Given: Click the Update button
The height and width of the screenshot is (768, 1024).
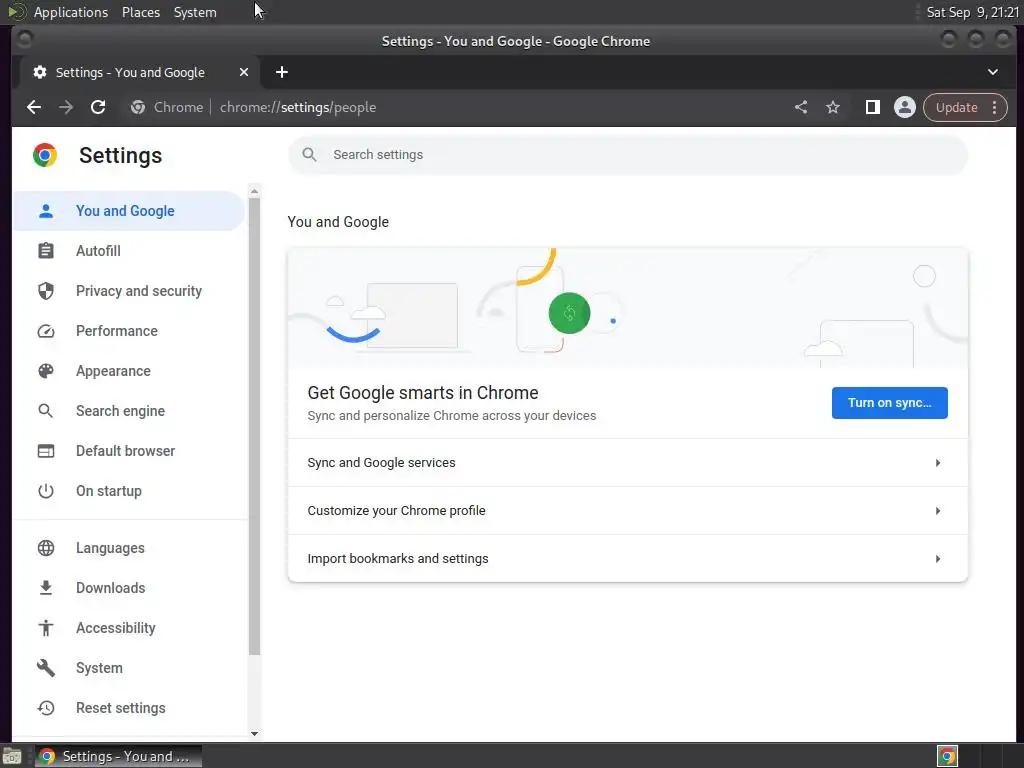Looking at the screenshot, I should point(956,107).
